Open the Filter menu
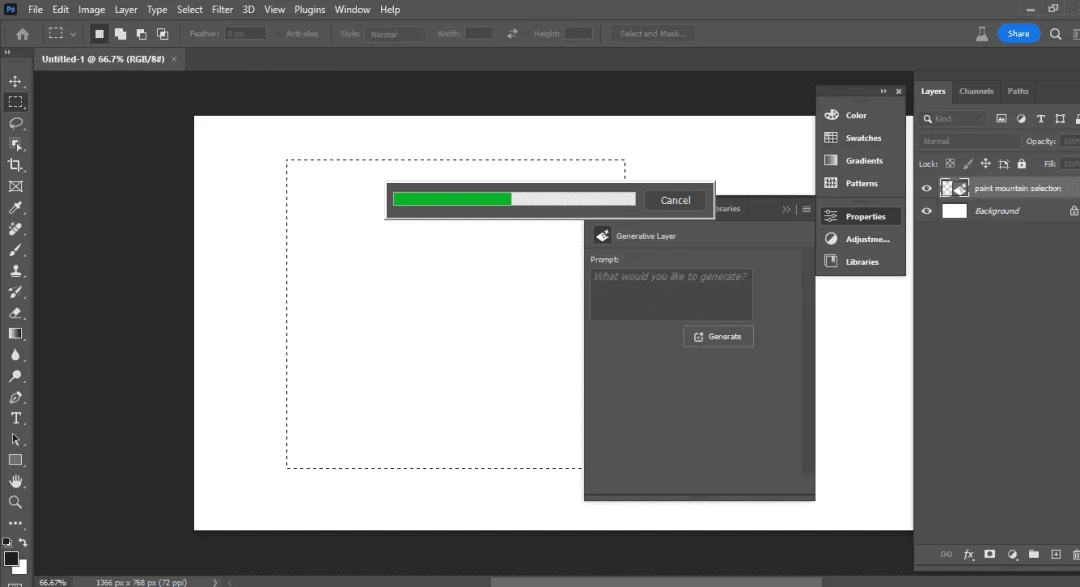1080x587 pixels. [x=222, y=10]
